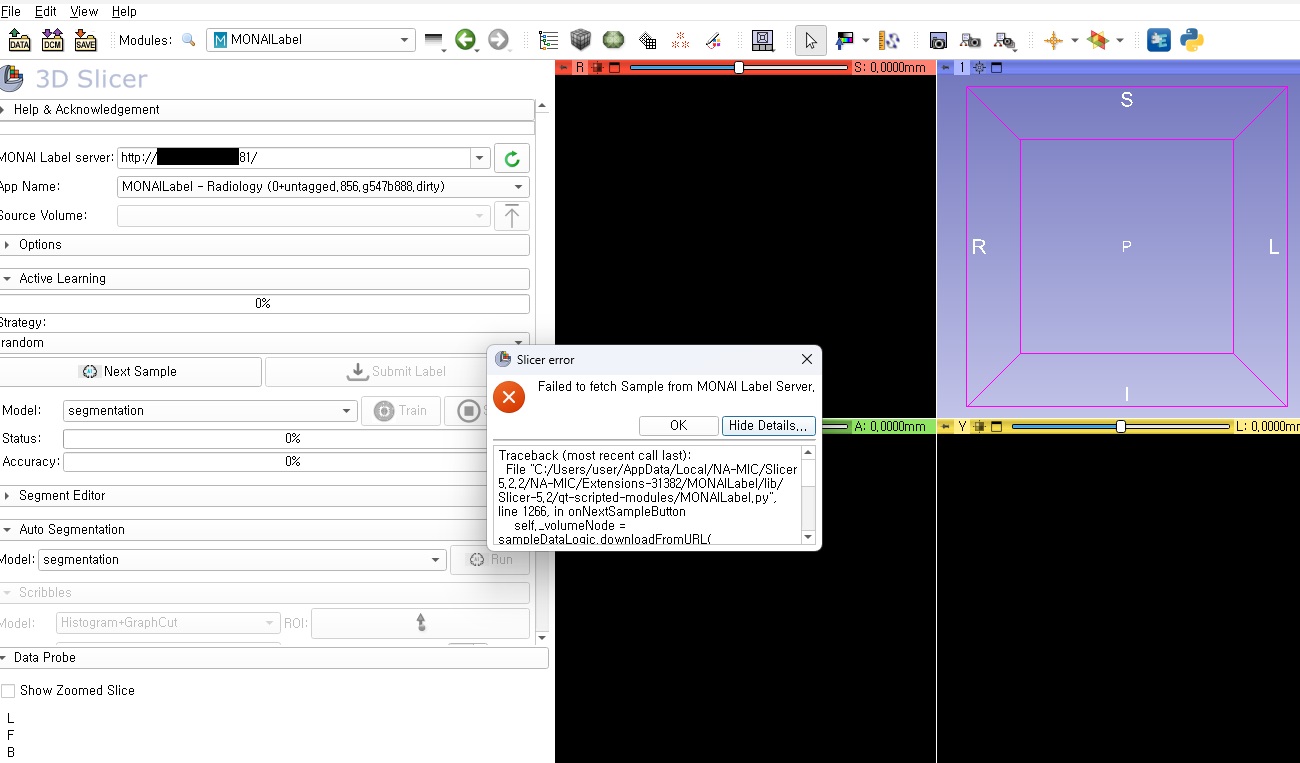Open the DICOM module via DCM icon
Screen dimensions: 1300x763
[52, 40]
